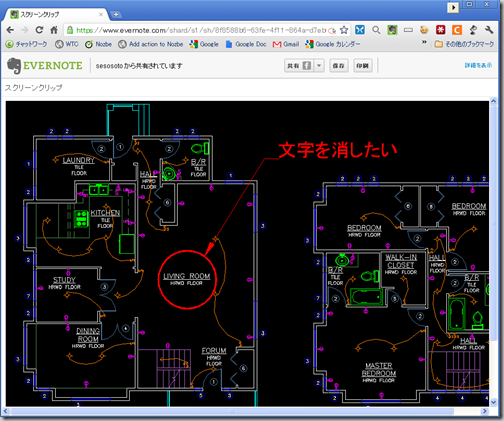
Task: Expand the hidden bookmarks chevron
Action: 424,42
